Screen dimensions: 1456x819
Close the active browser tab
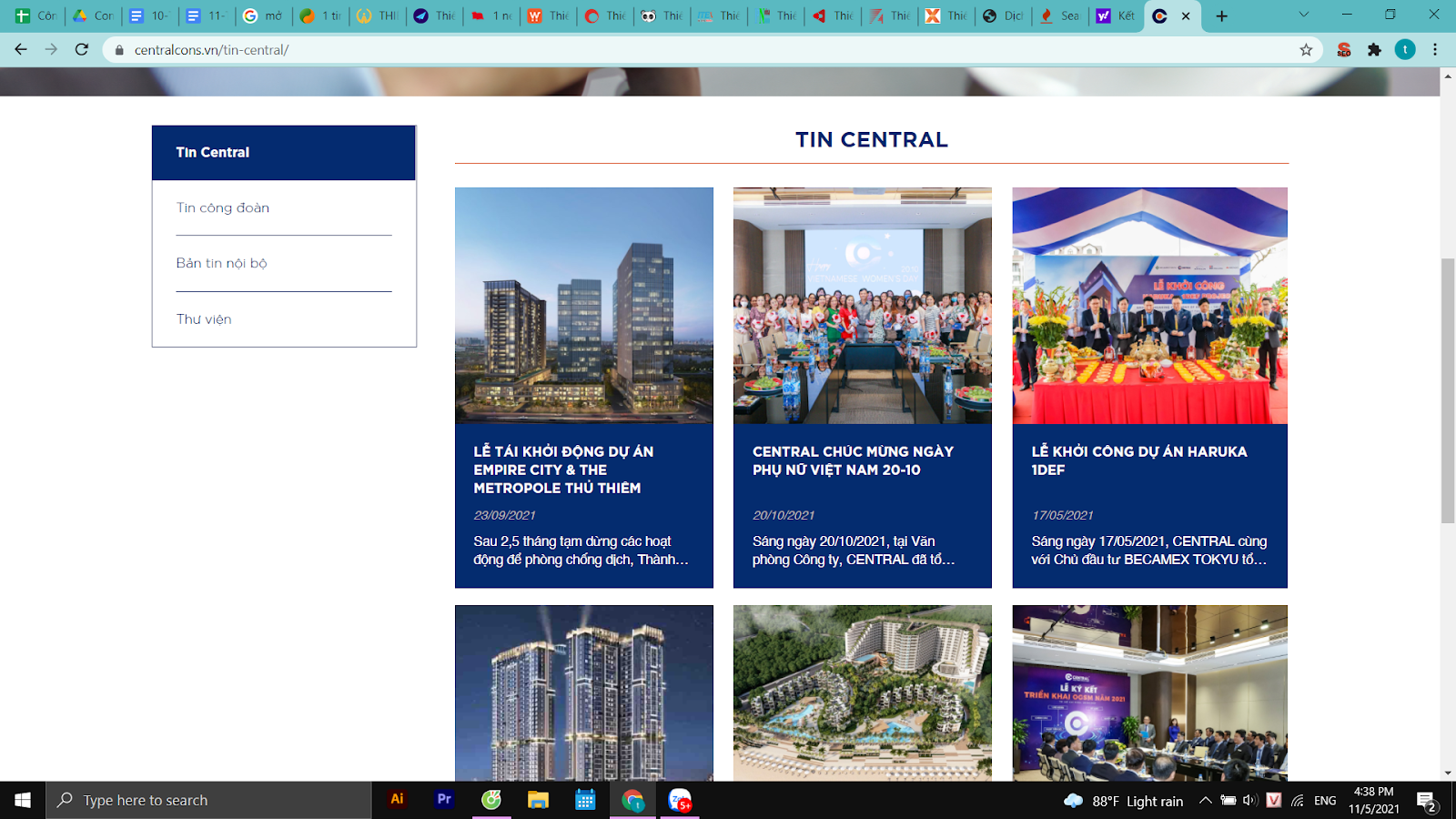(x=1186, y=15)
